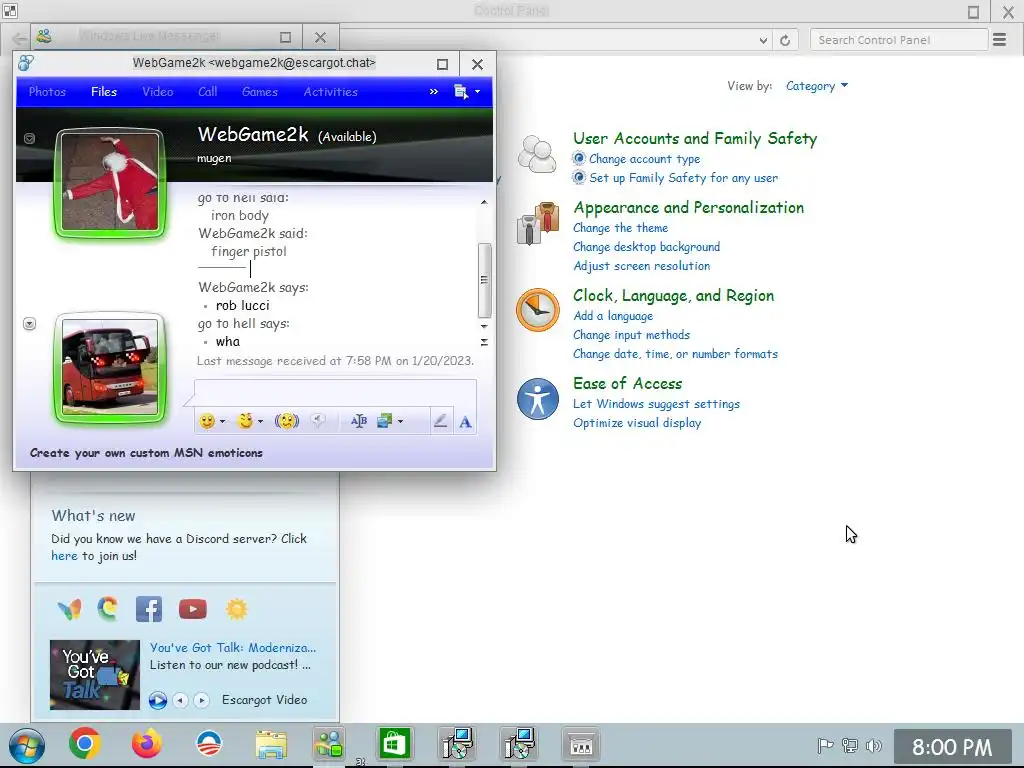Click the Action Center flag tray icon
1024x768 pixels.
[x=825, y=745]
